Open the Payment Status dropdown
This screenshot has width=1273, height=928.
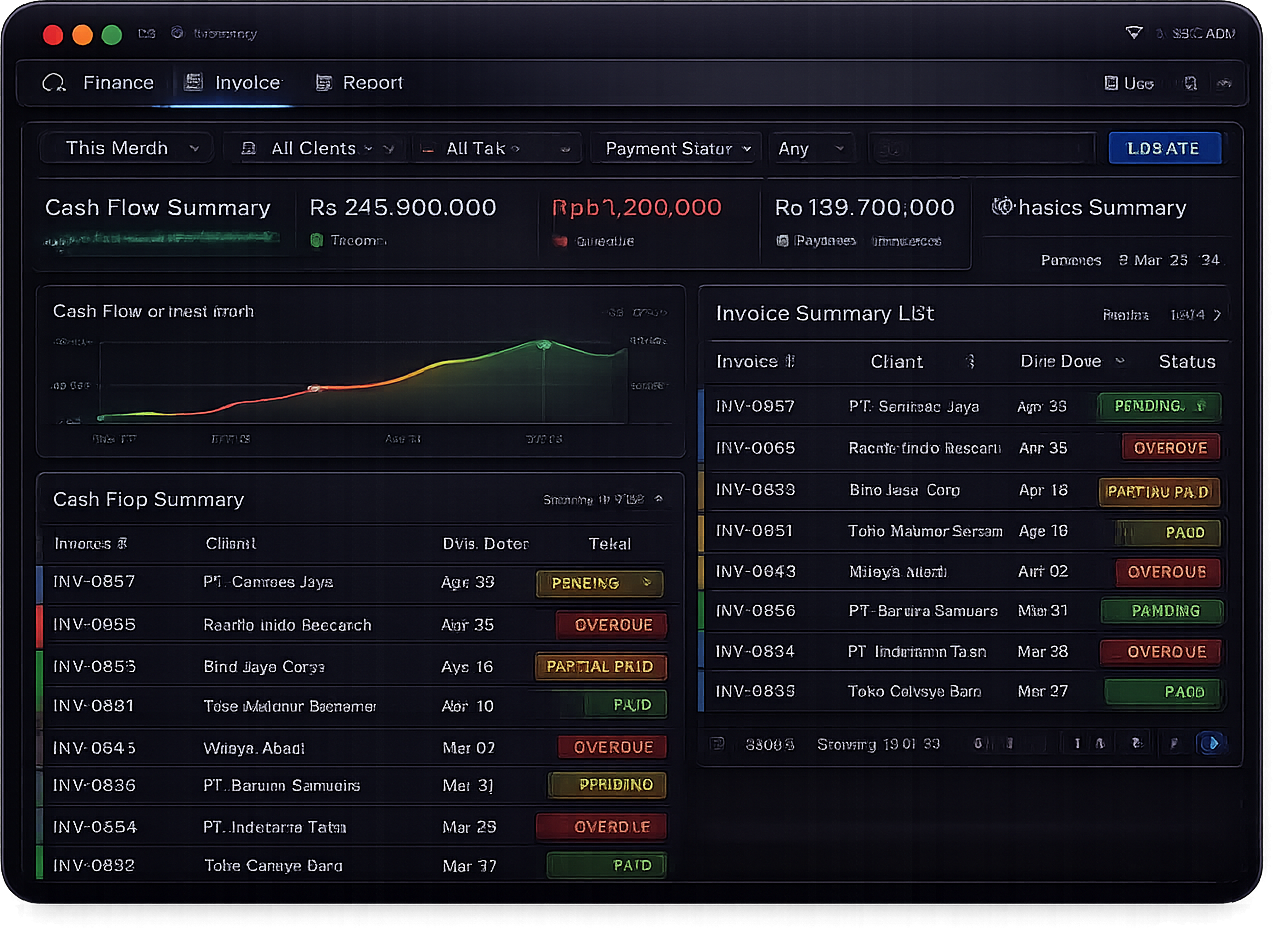(x=675, y=147)
